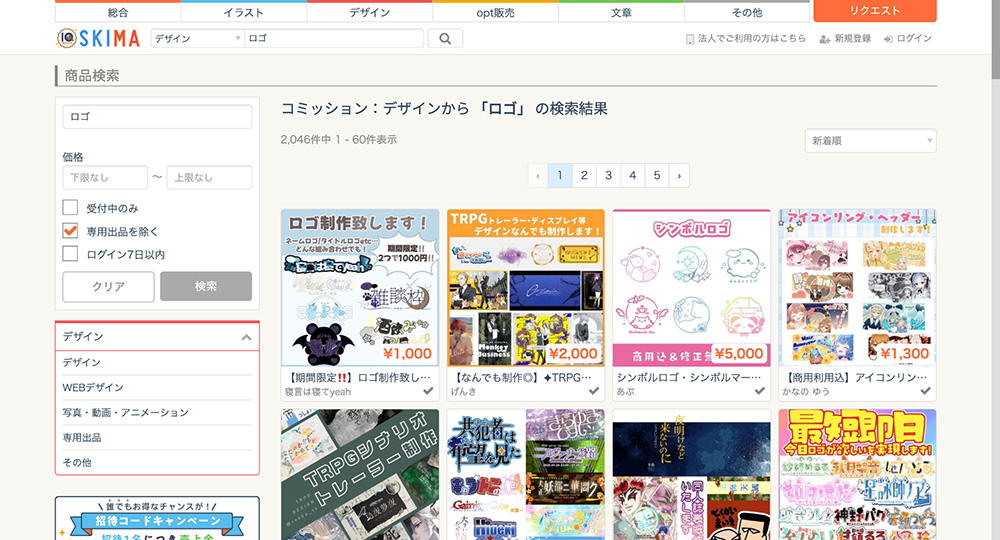Viewport: 1000px width, 540px height.
Task: Open the デザイン category dropdown in search bar
Action: [197, 39]
